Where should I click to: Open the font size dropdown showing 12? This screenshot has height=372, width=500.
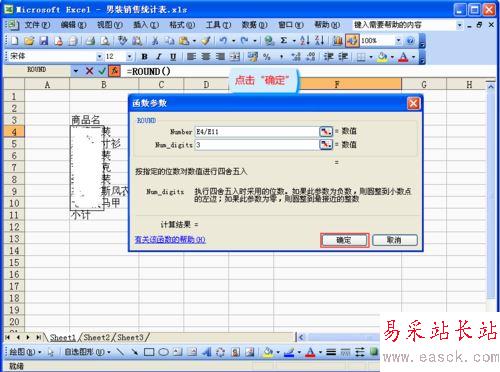coord(129,57)
